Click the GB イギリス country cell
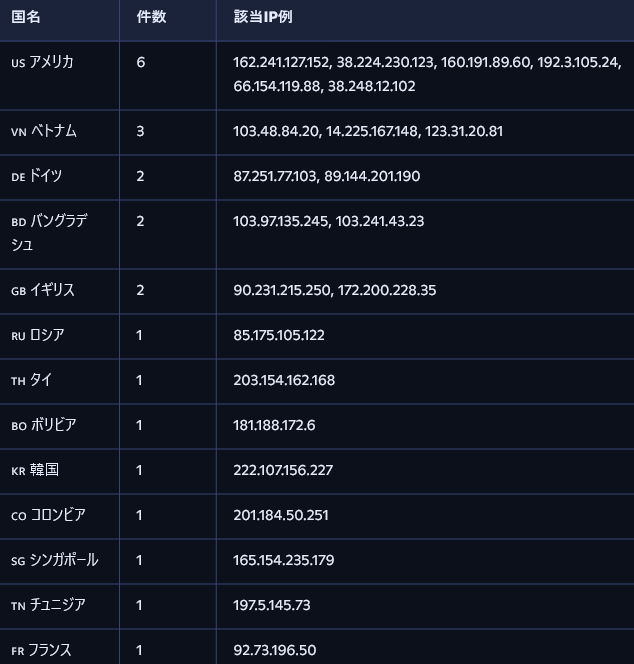 43,290
